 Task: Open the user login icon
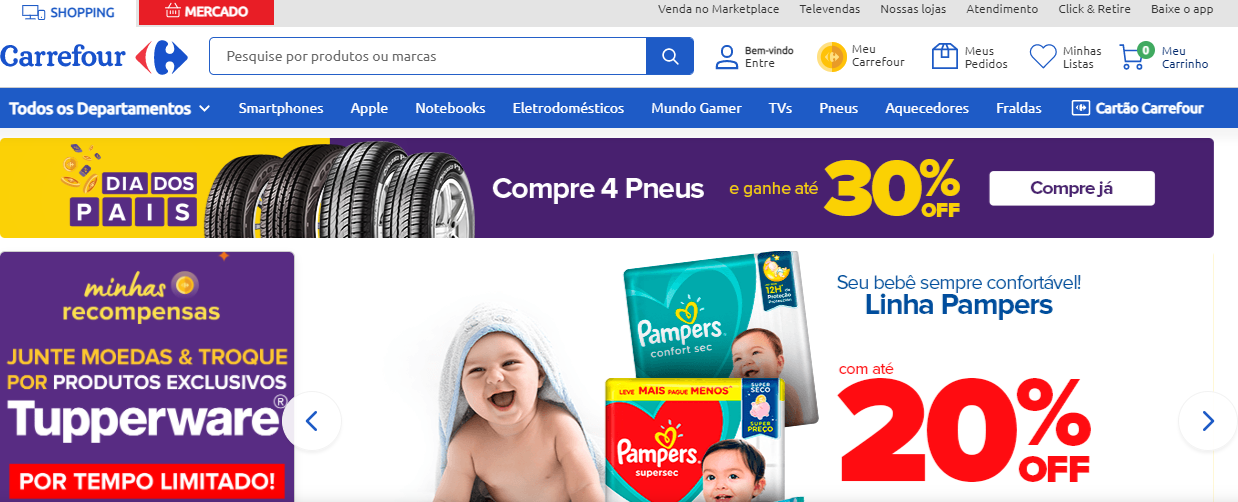[726, 57]
